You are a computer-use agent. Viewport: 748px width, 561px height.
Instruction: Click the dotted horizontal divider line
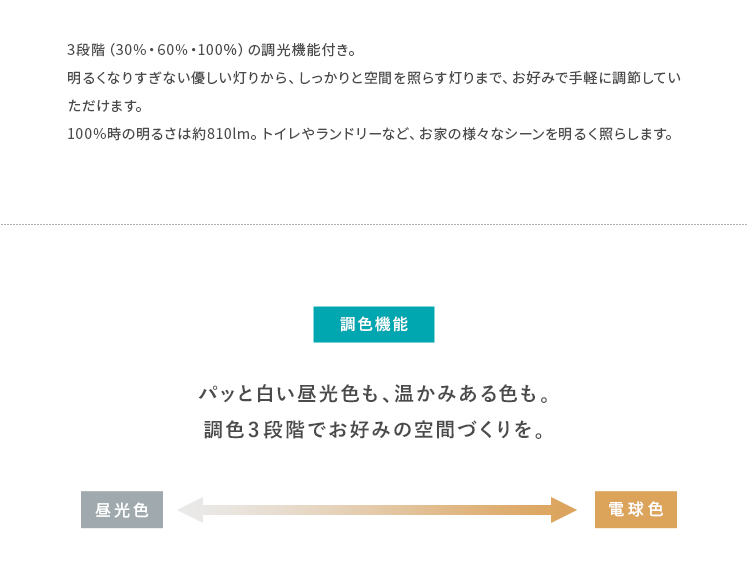(374, 225)
